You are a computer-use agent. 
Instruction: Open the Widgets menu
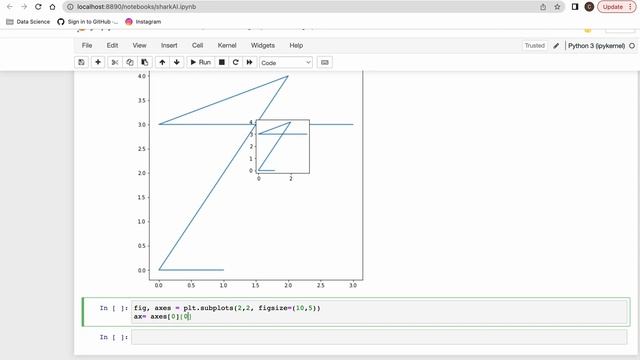click(263, 45)
